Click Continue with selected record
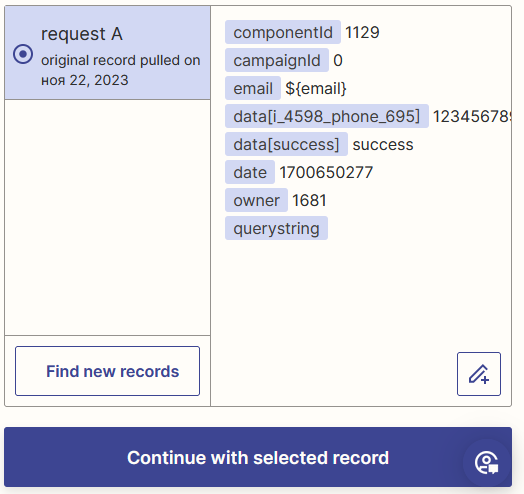The height and width of the screenshot is (494, 524). (258, 457)
